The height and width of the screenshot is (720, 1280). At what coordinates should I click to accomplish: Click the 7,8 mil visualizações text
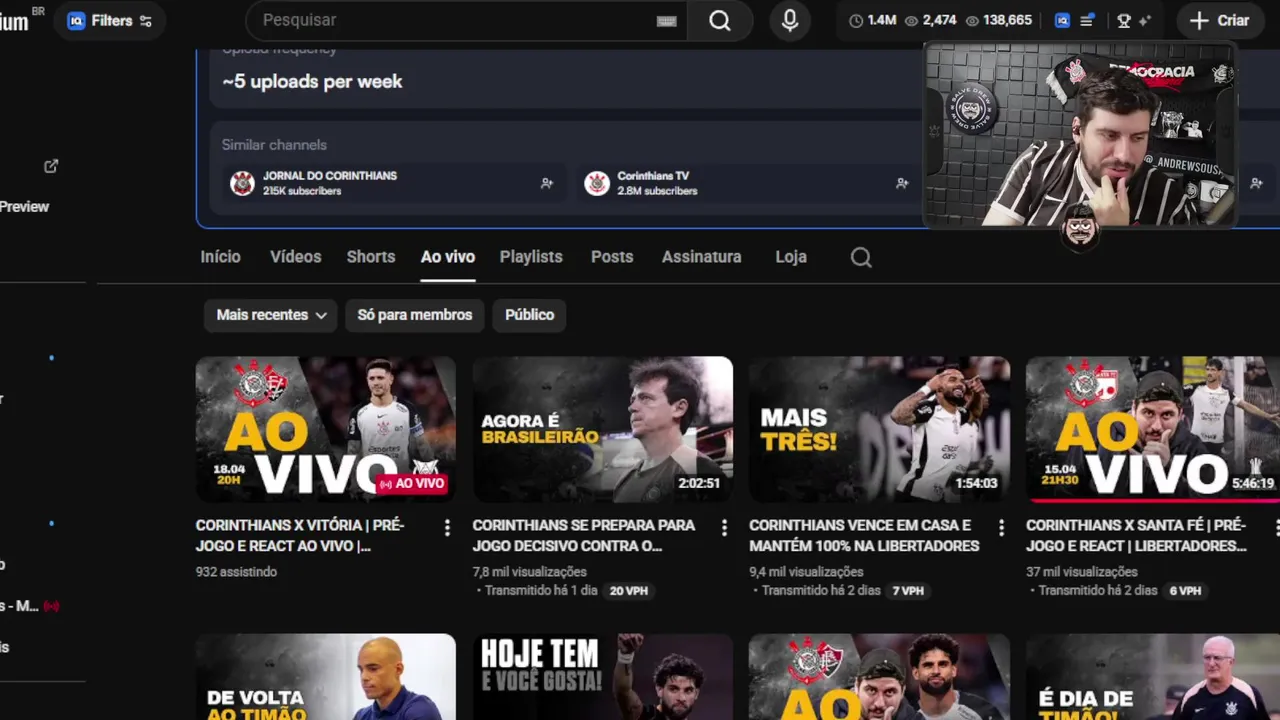(529, 572)
